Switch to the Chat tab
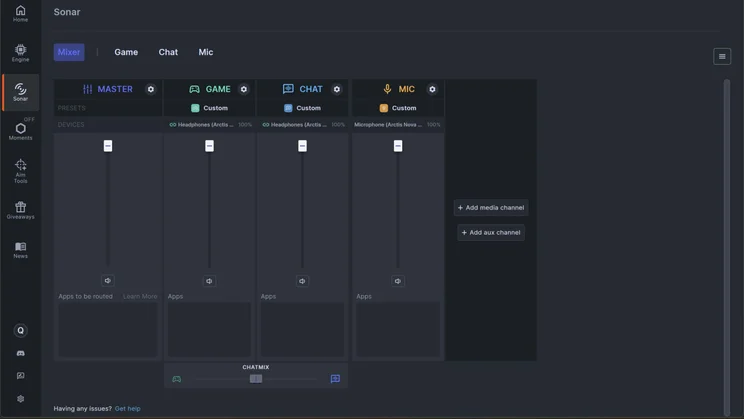The image size is (744, 419). tap(168, 52)
